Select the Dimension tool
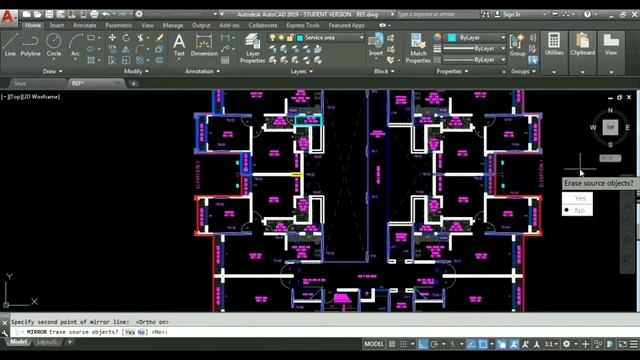 pos(204,45)
